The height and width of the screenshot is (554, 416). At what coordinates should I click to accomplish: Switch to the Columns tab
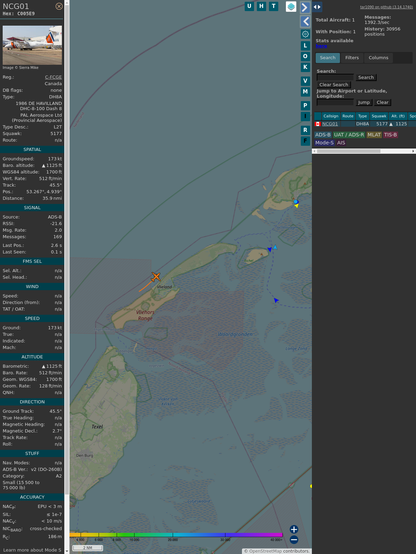pos(378,58)
